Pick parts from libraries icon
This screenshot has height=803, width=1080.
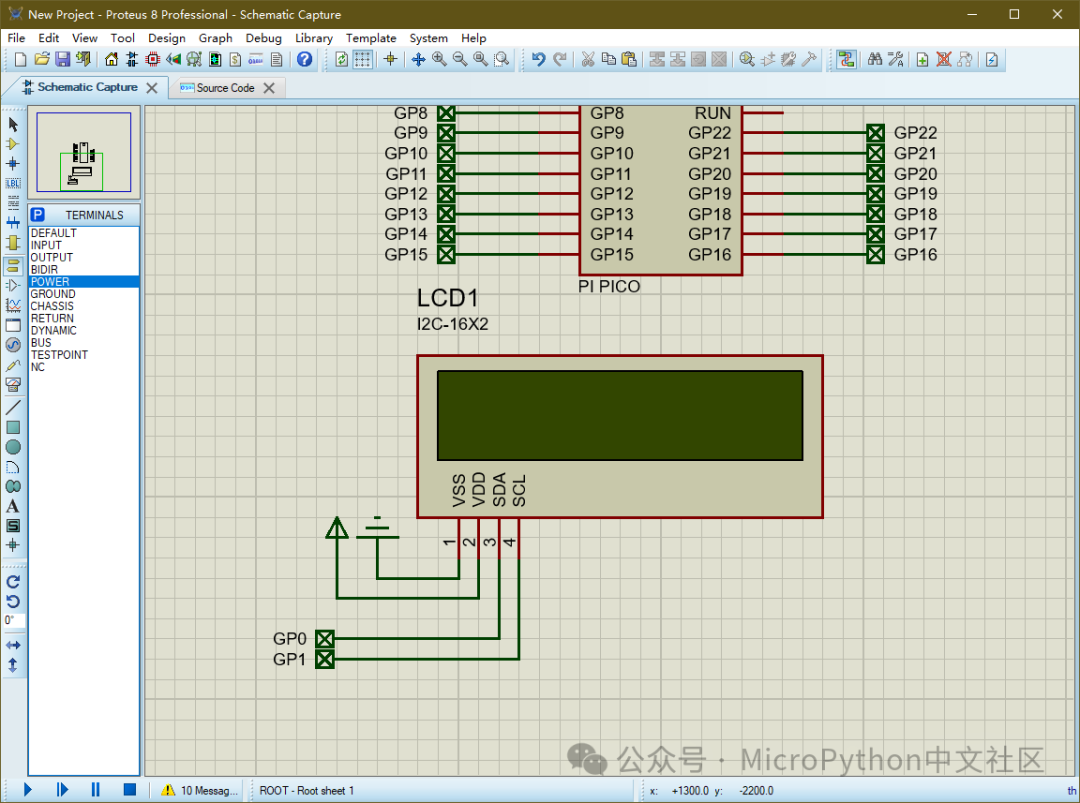pos(747,60)
